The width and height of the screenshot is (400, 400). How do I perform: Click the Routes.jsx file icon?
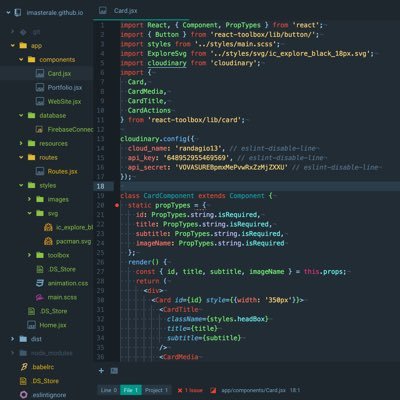coord(40,171)
